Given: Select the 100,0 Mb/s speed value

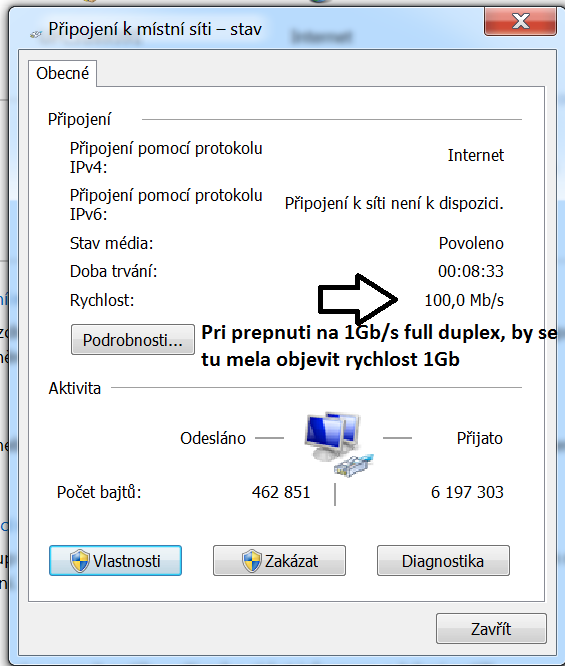Looking at the screenshot, I should (464, 300).
